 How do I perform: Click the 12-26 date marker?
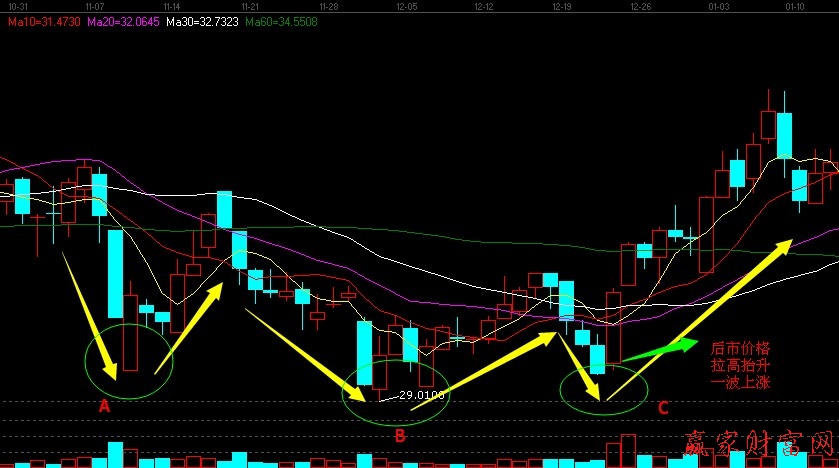(640, 7)
